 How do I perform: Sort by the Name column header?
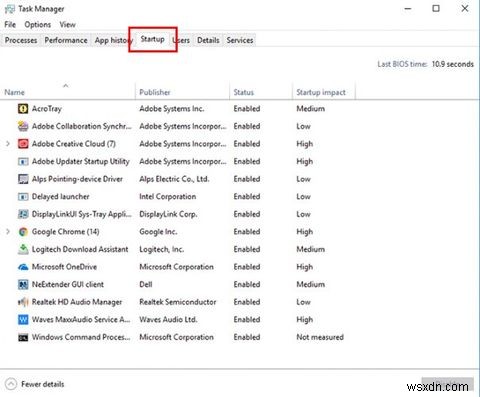pyautogui.click(x=68, y=92)
